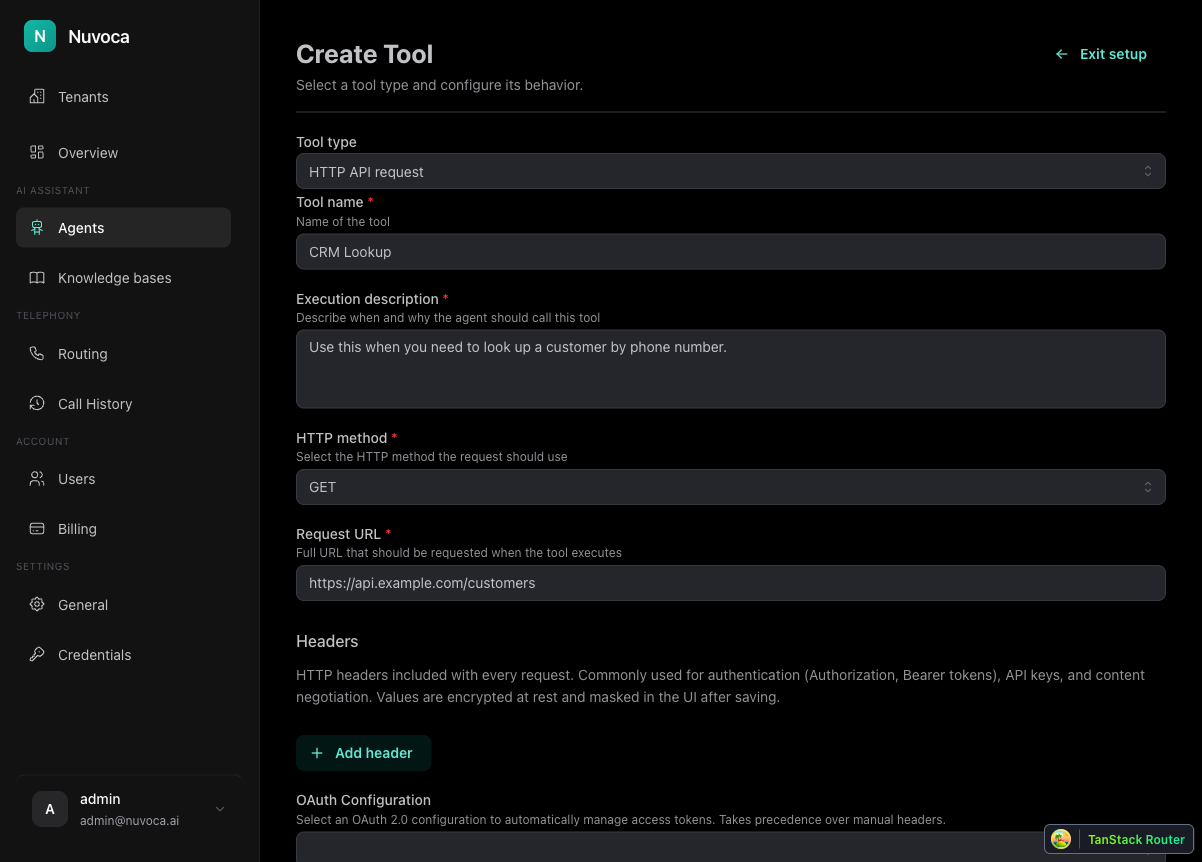Click the admin avatar letter A
This screenshot has width=1202, height=862.
(50, 809)
